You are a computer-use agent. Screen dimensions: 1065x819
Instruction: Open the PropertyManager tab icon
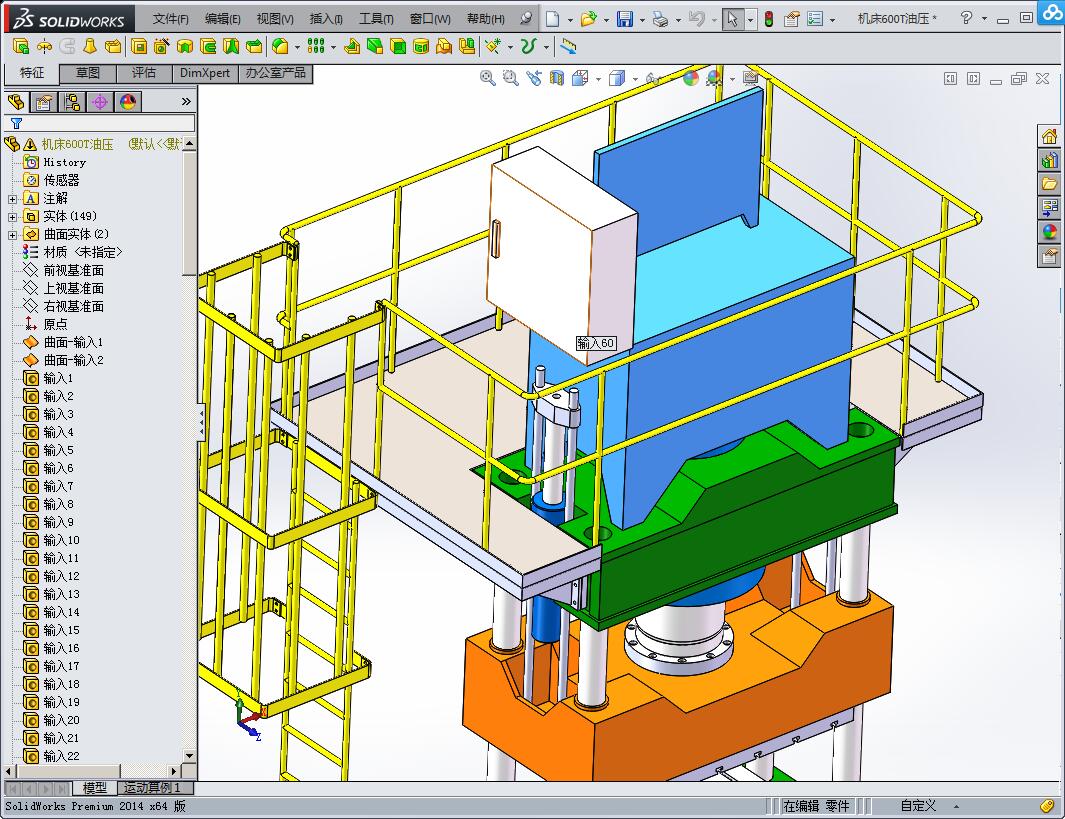[x=44, y=102]
